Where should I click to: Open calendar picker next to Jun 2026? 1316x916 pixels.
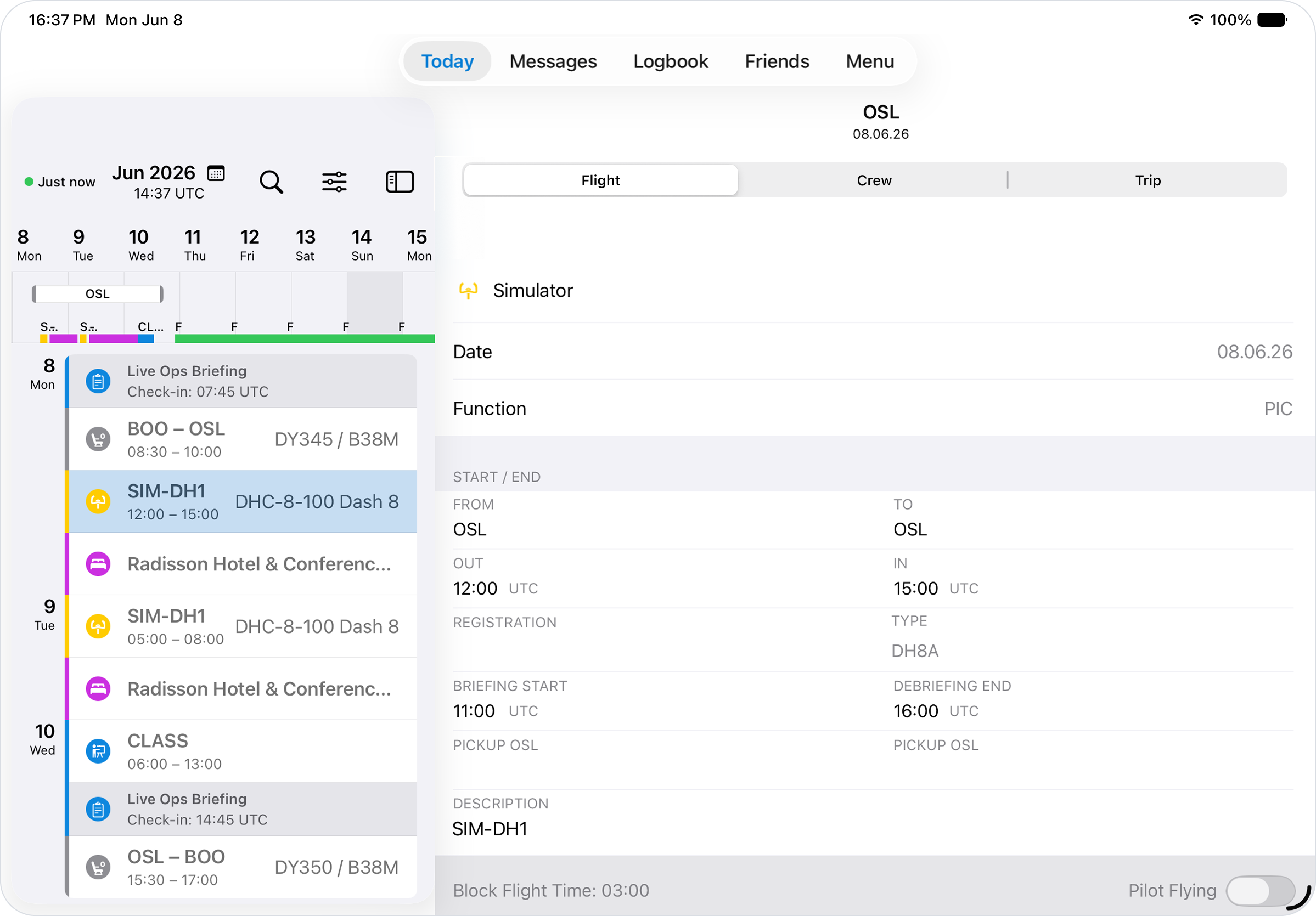(216, 173)
